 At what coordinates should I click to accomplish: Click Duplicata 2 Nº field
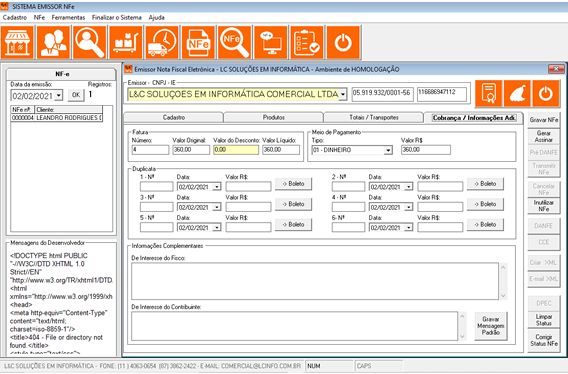tap(348, 187)
